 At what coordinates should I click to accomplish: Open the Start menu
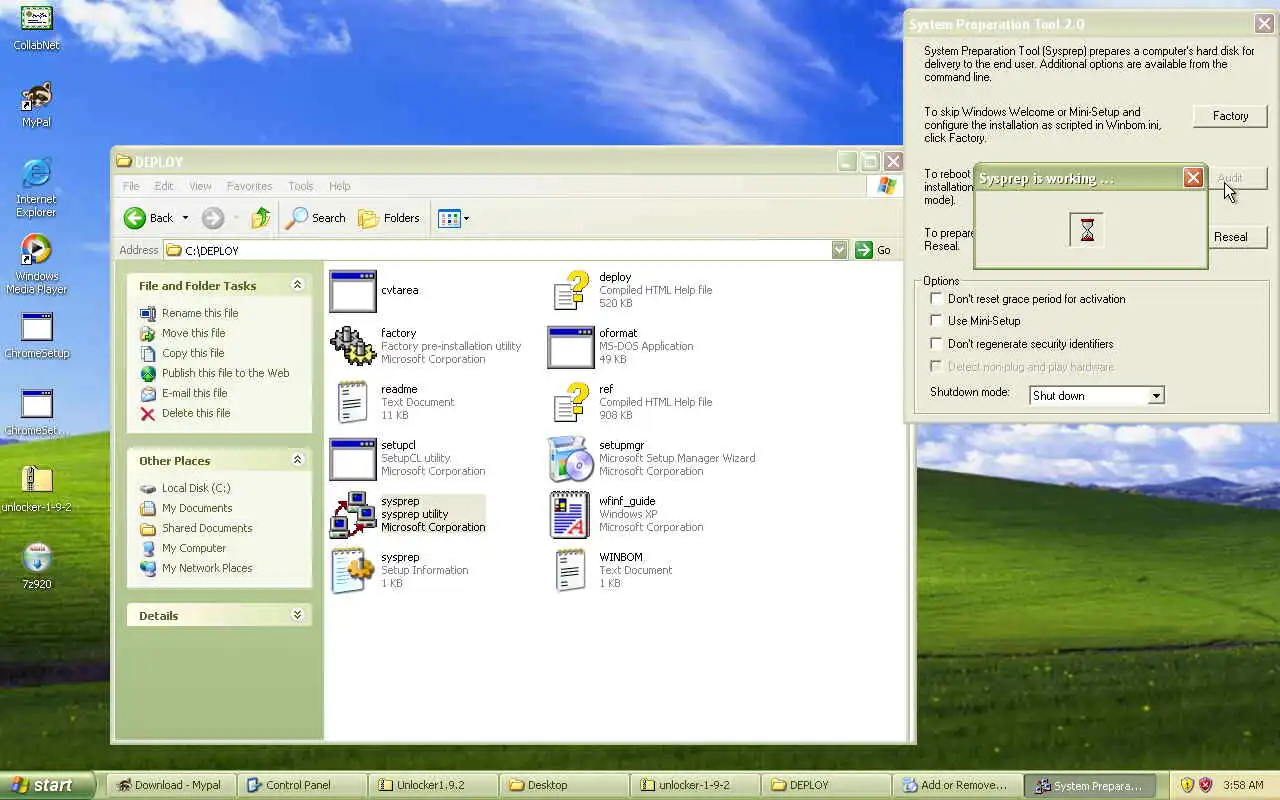tap(47, 785)
